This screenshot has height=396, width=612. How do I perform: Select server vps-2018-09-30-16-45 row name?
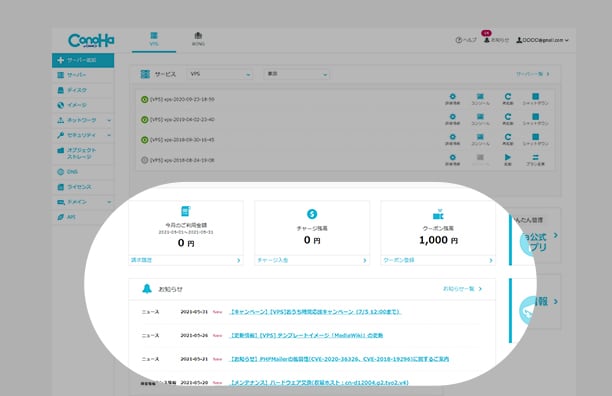182,140
